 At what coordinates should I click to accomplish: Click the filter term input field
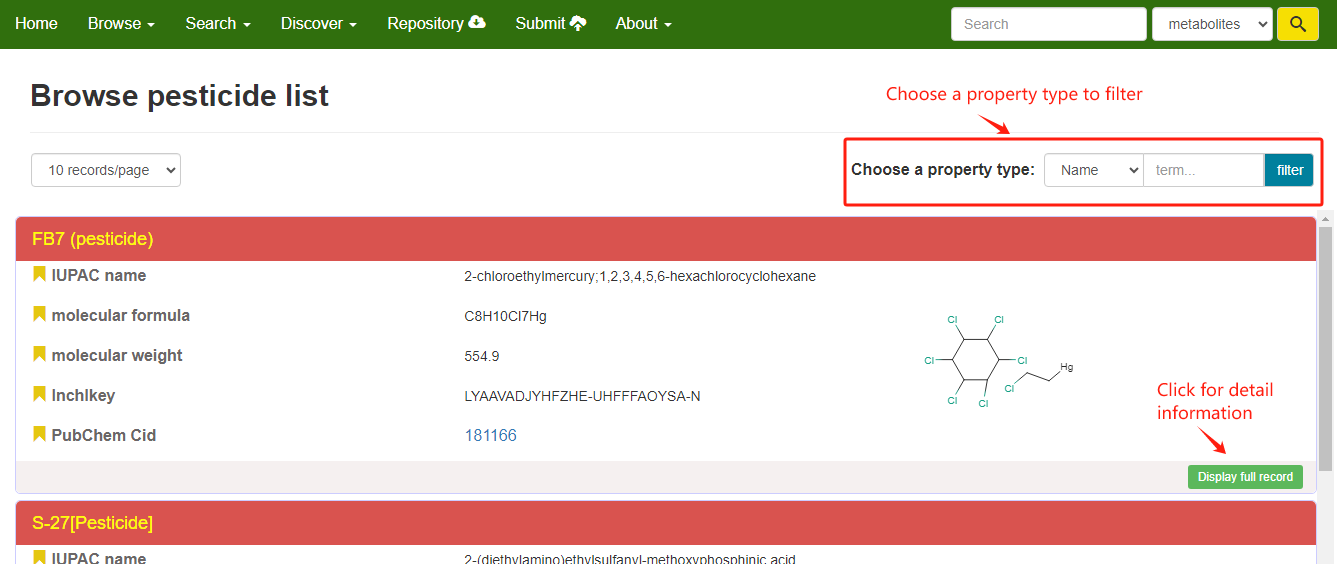(x=1203, y=170)
